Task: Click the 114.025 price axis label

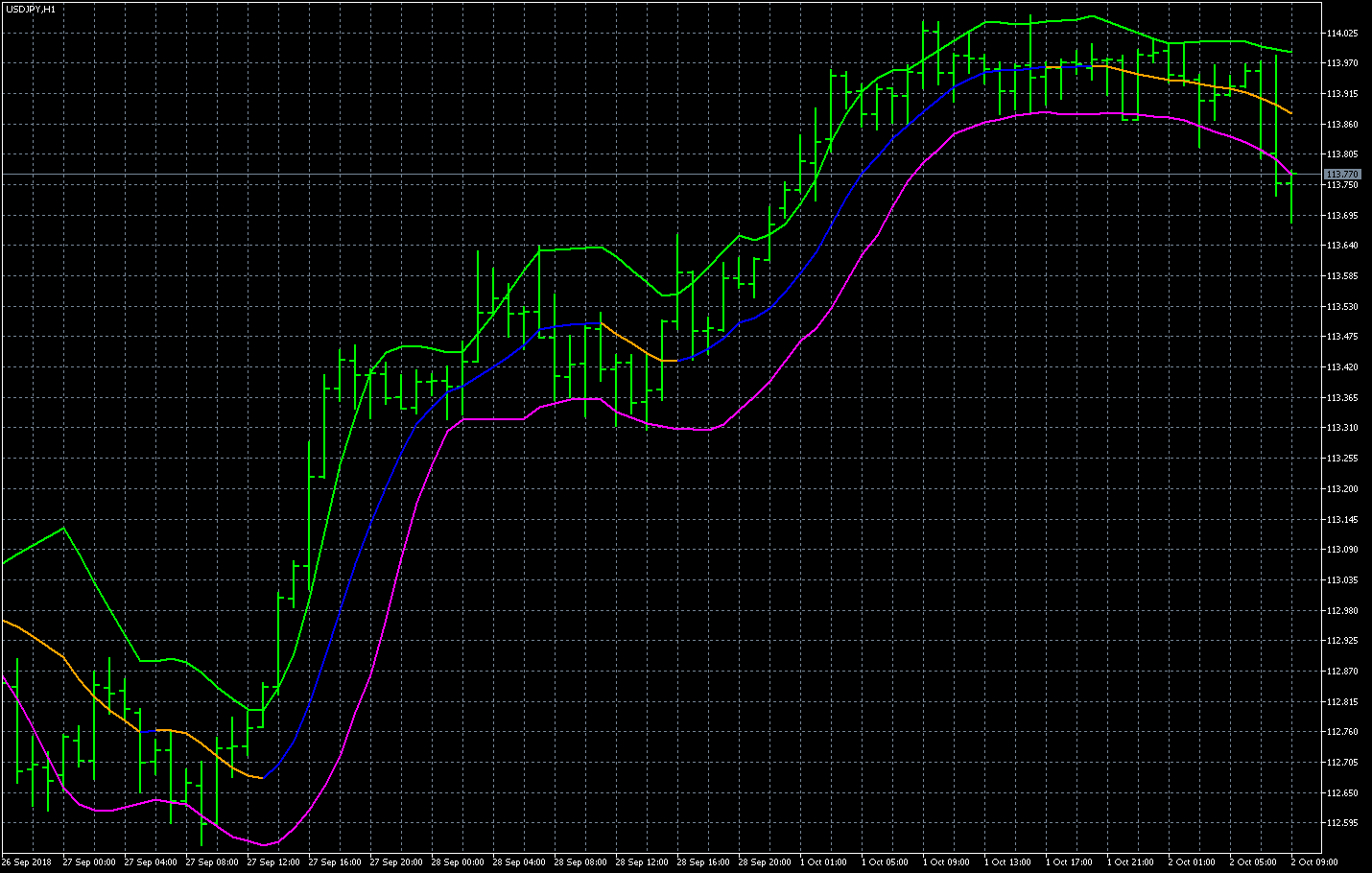Action: [x=1342, y=33]
